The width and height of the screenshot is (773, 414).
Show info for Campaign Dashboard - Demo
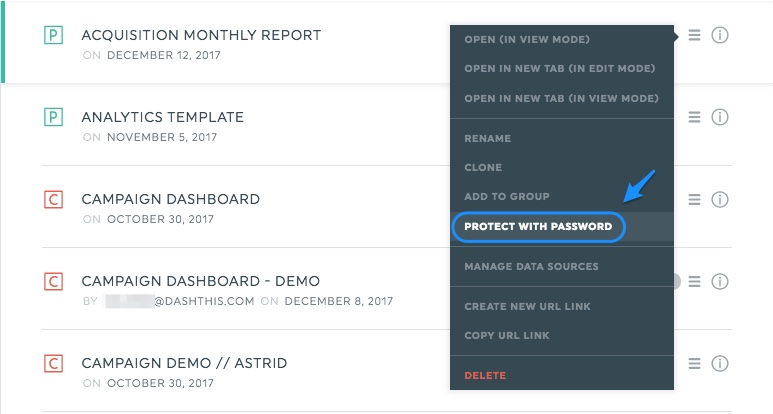click(x=720, y=281)
